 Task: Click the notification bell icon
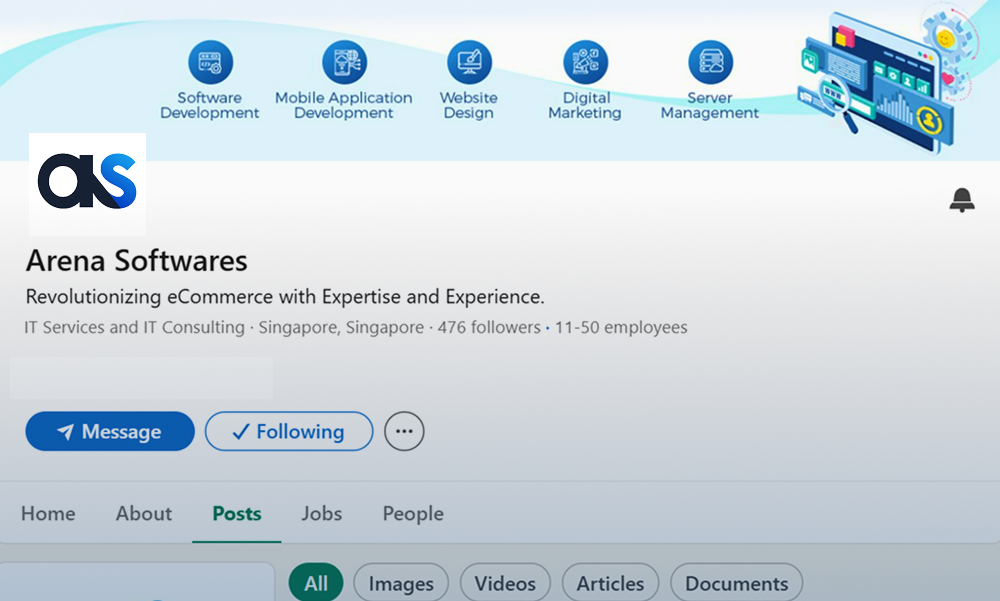962,200
